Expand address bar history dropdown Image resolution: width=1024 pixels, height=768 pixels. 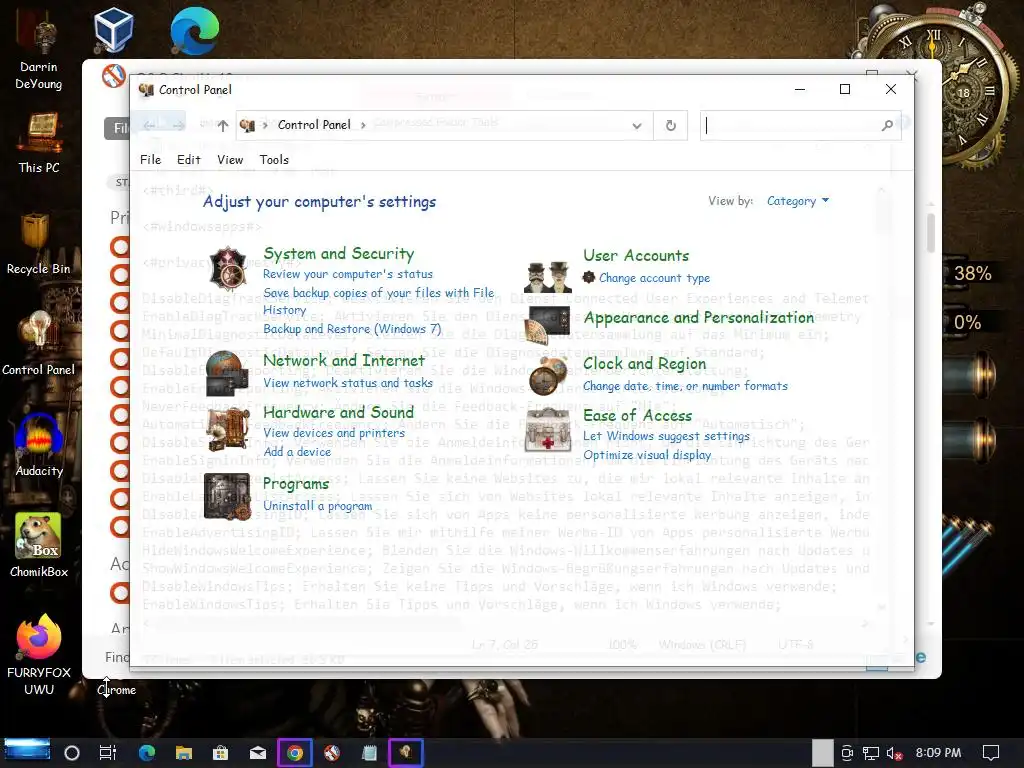(x=637, y=125)
